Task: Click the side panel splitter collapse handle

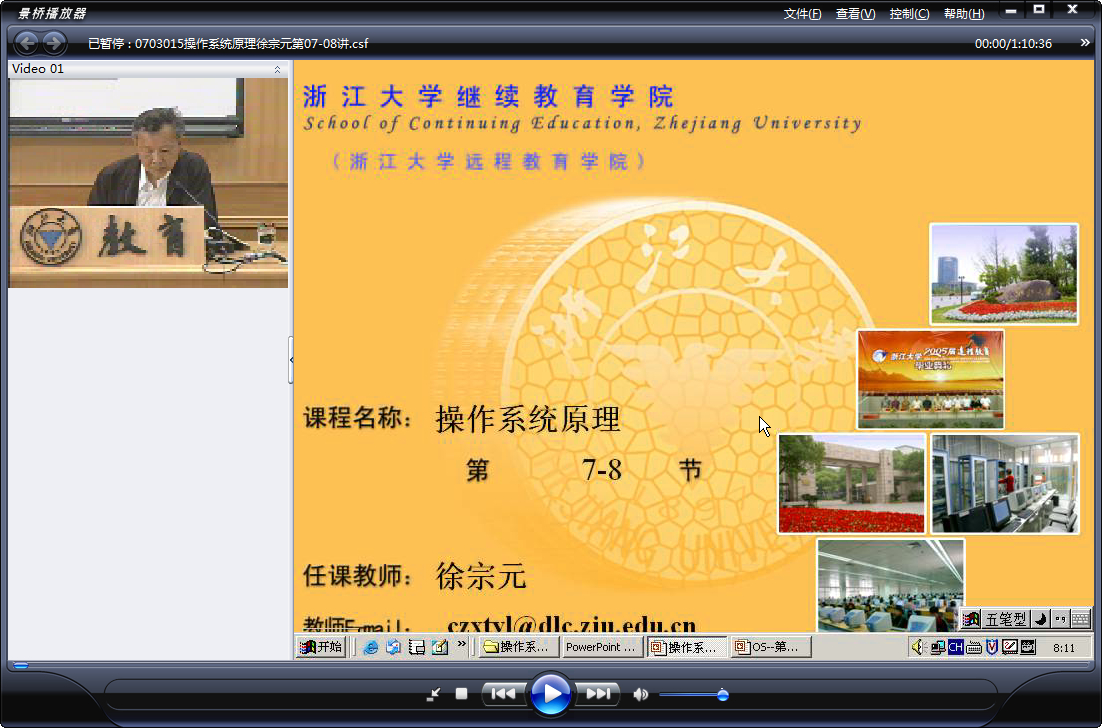Action: point(291,360)
